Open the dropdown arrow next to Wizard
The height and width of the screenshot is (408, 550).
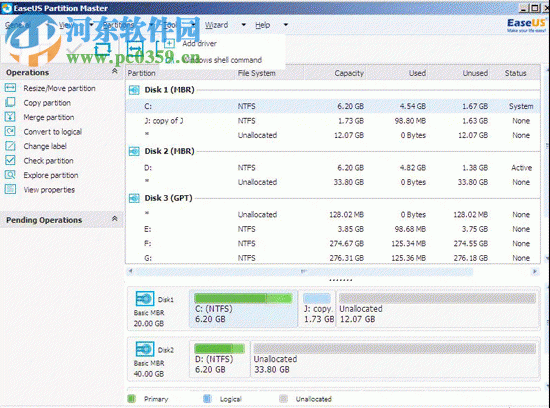point(243,25)
